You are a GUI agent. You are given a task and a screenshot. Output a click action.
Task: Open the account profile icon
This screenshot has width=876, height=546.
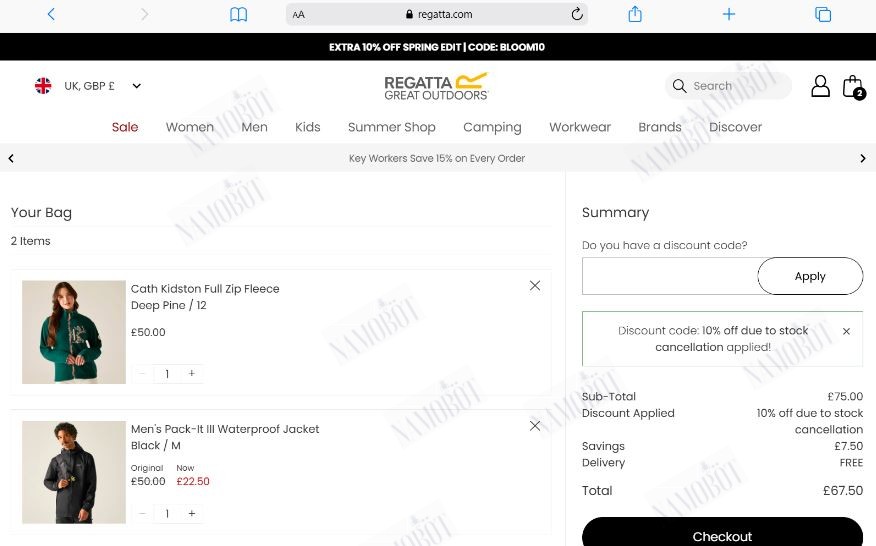coord(820,86)
